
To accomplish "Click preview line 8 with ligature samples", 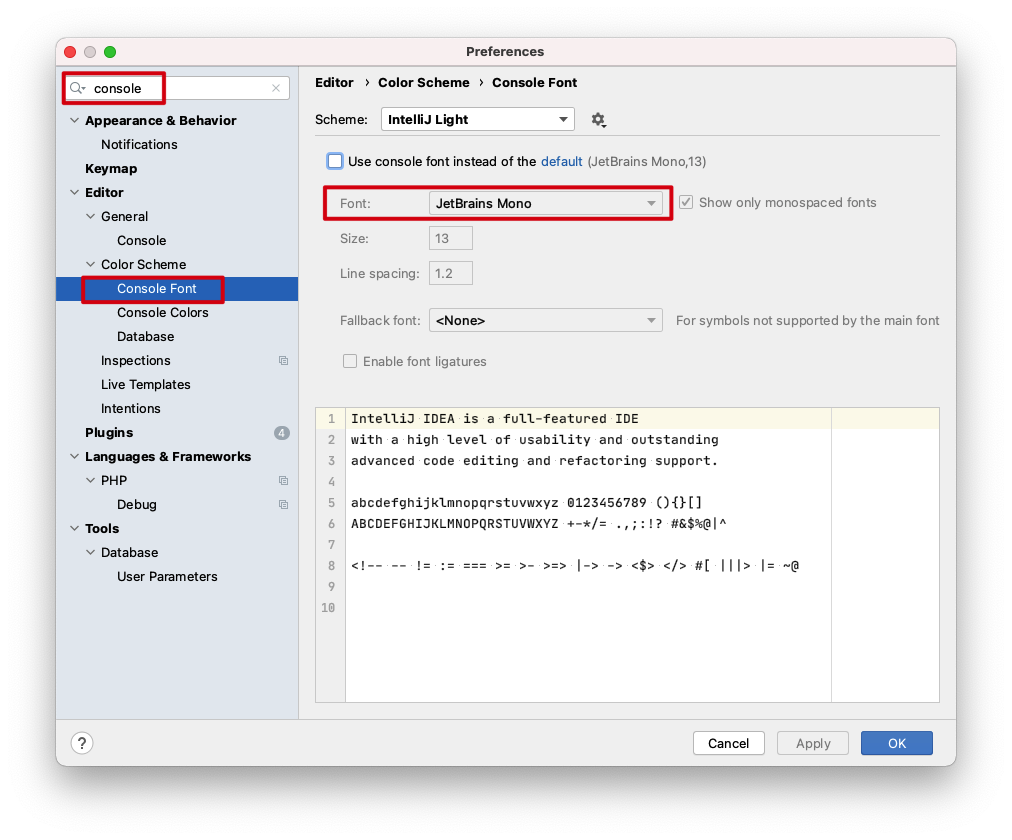I will coord(575,566).
